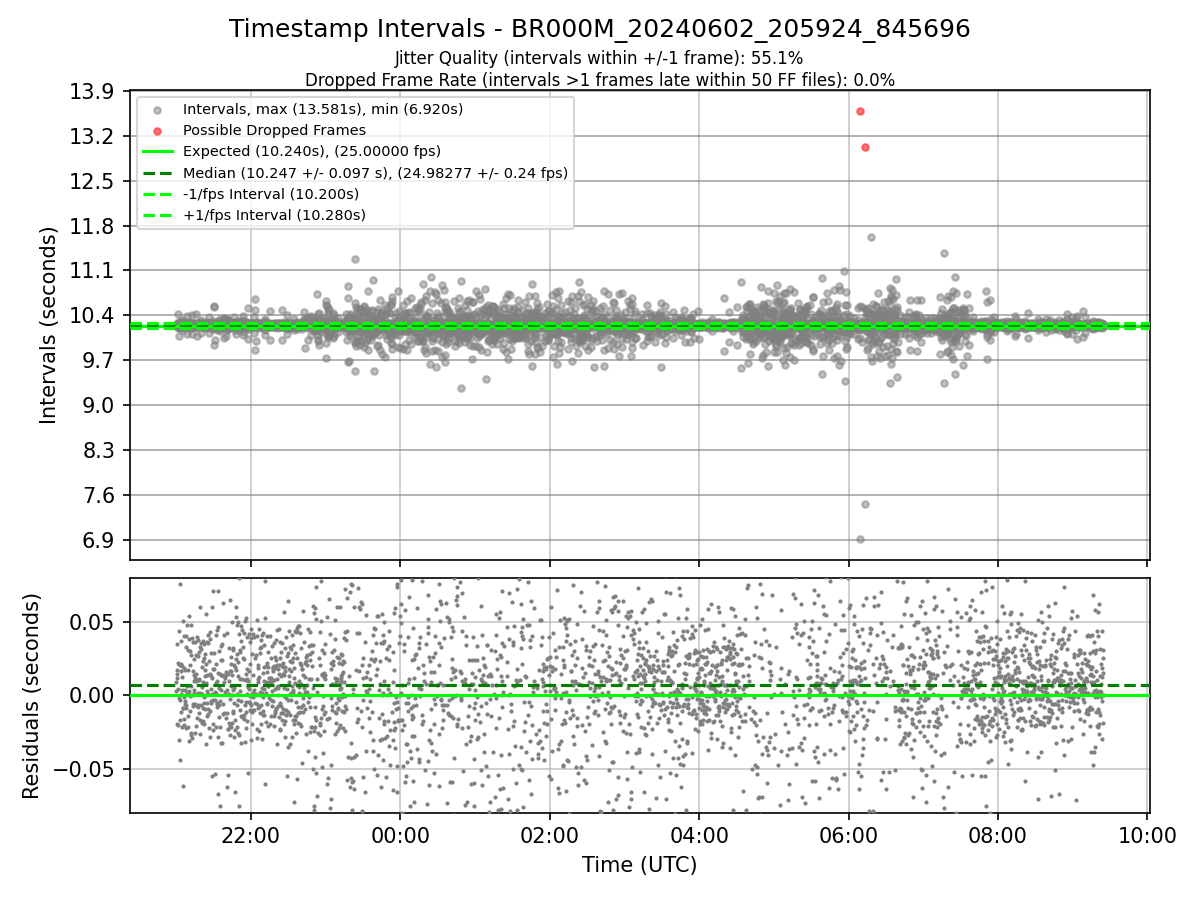Click the lower red dropped-frame point near 13.0s
The image size is (1200, 900).
point(865,147)
